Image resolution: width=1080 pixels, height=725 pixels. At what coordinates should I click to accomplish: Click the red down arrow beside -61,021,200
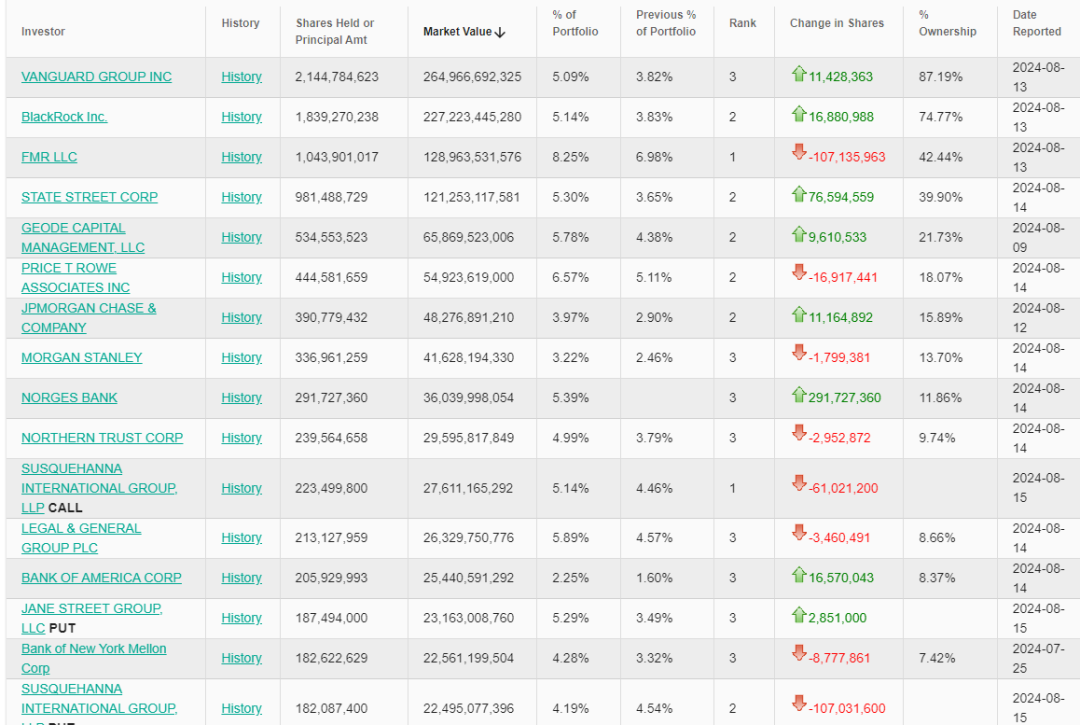point(799,483)
